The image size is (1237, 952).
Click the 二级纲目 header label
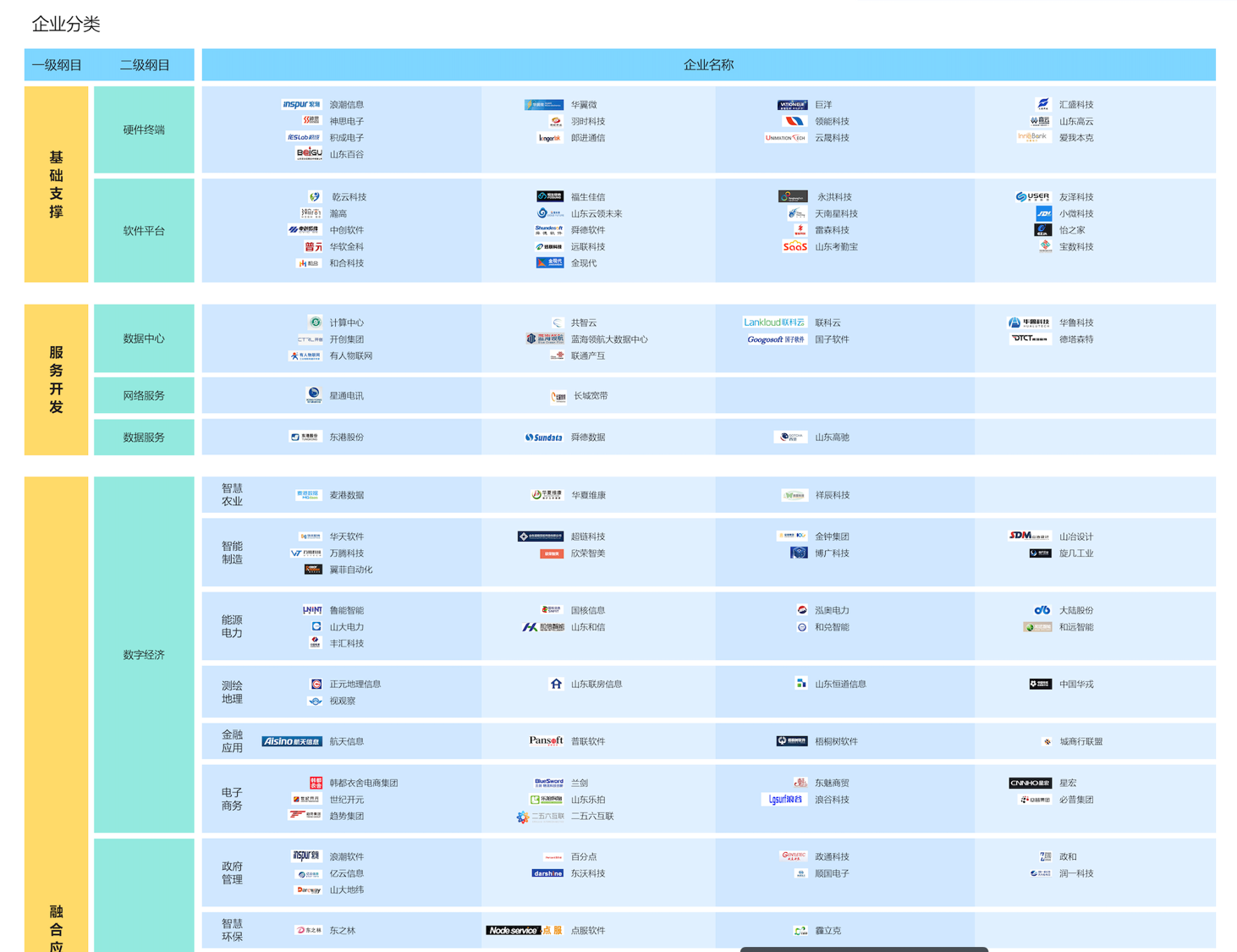(145, 65)
